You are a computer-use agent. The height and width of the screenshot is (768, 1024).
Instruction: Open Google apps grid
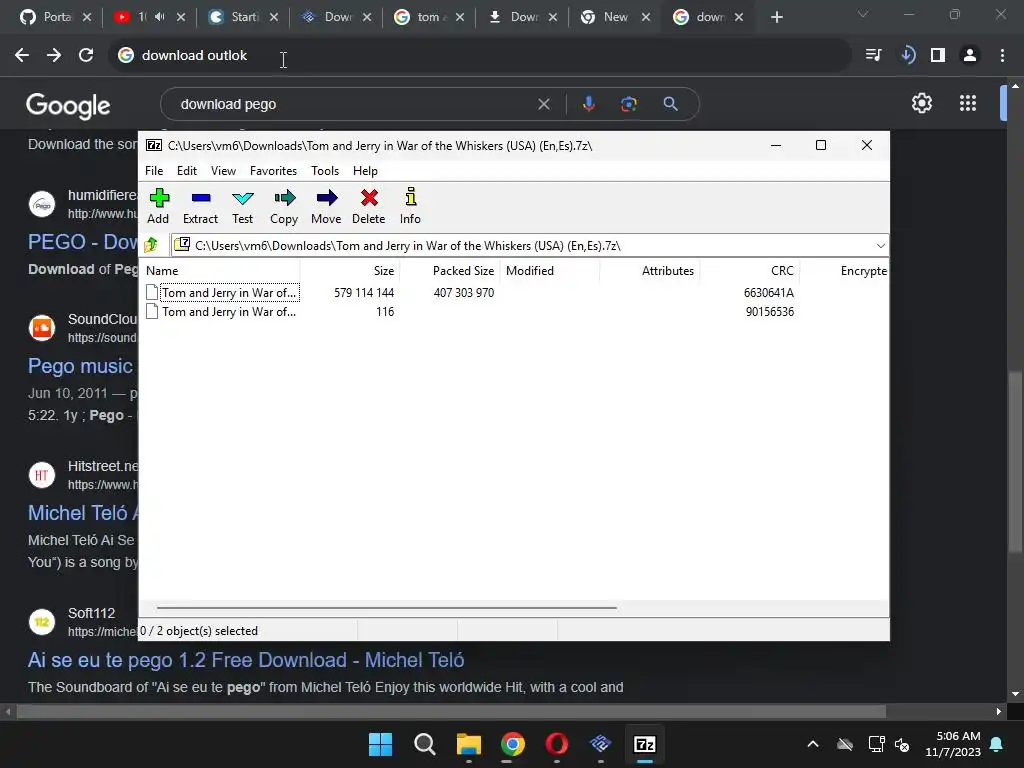[968, 103]
